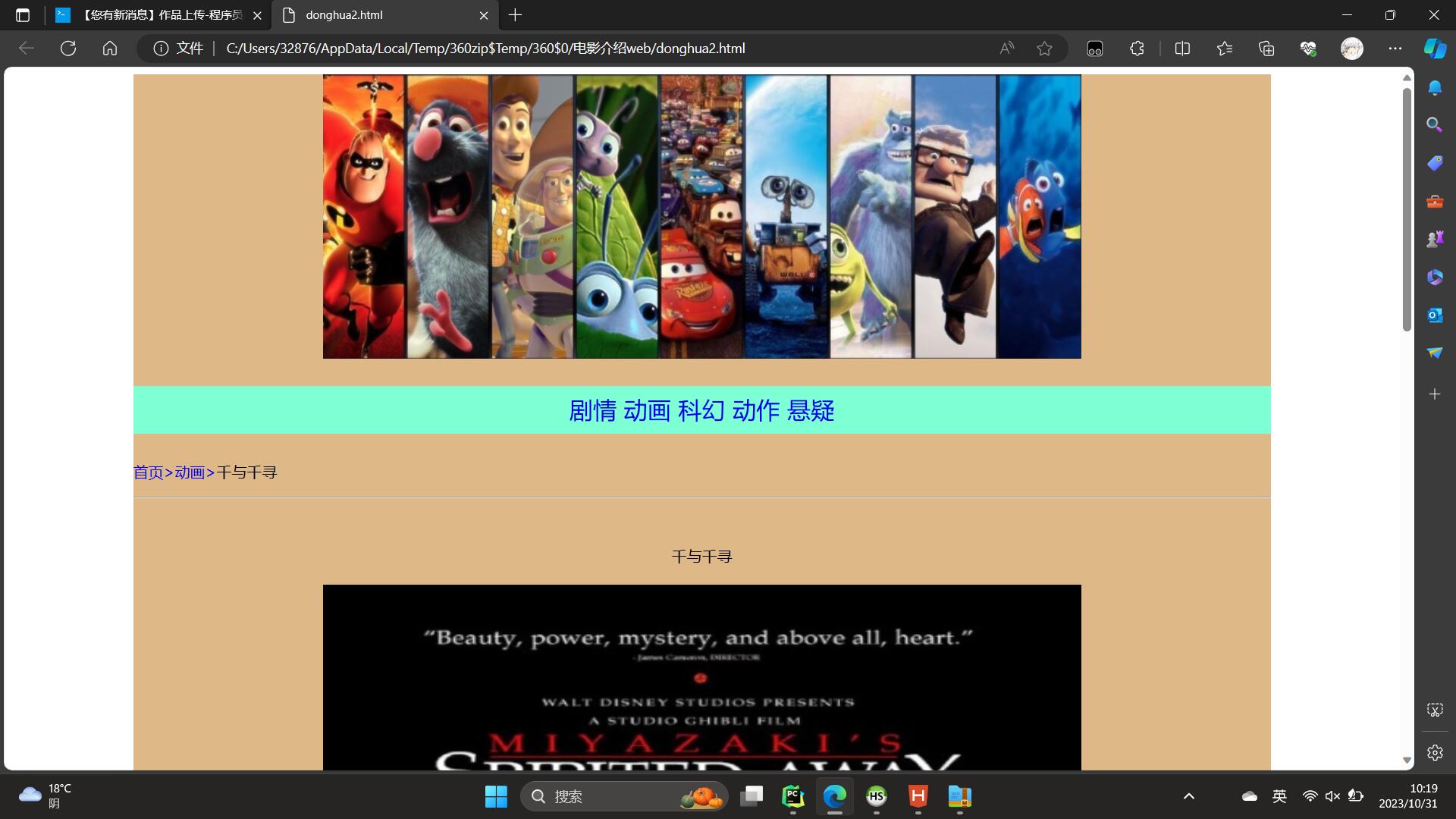Click the taskbar 搜索 box

pos(624,796)
